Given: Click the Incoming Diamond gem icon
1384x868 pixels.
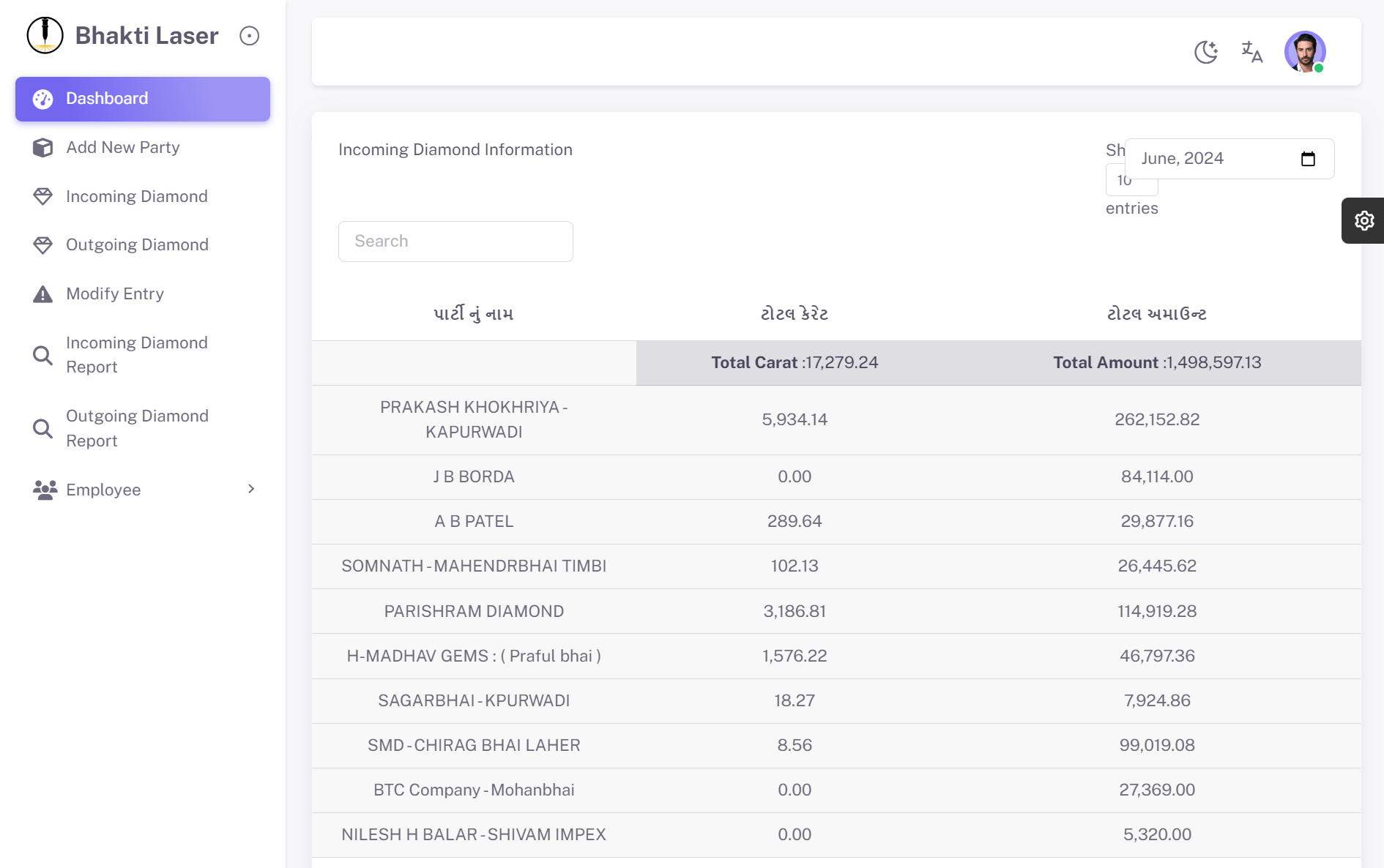Looking at the screenshot, I should coord(43,196).
